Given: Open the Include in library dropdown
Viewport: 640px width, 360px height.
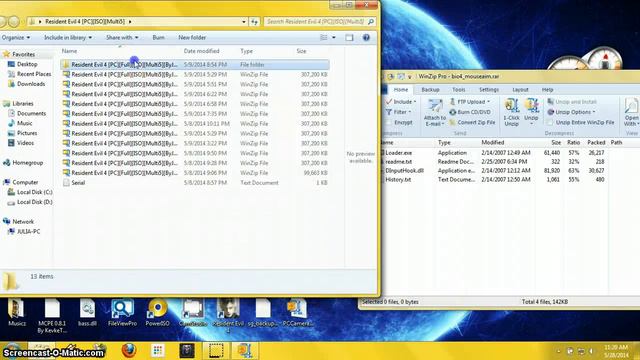Looking at the screenshot, I should [x=68, y=38].
